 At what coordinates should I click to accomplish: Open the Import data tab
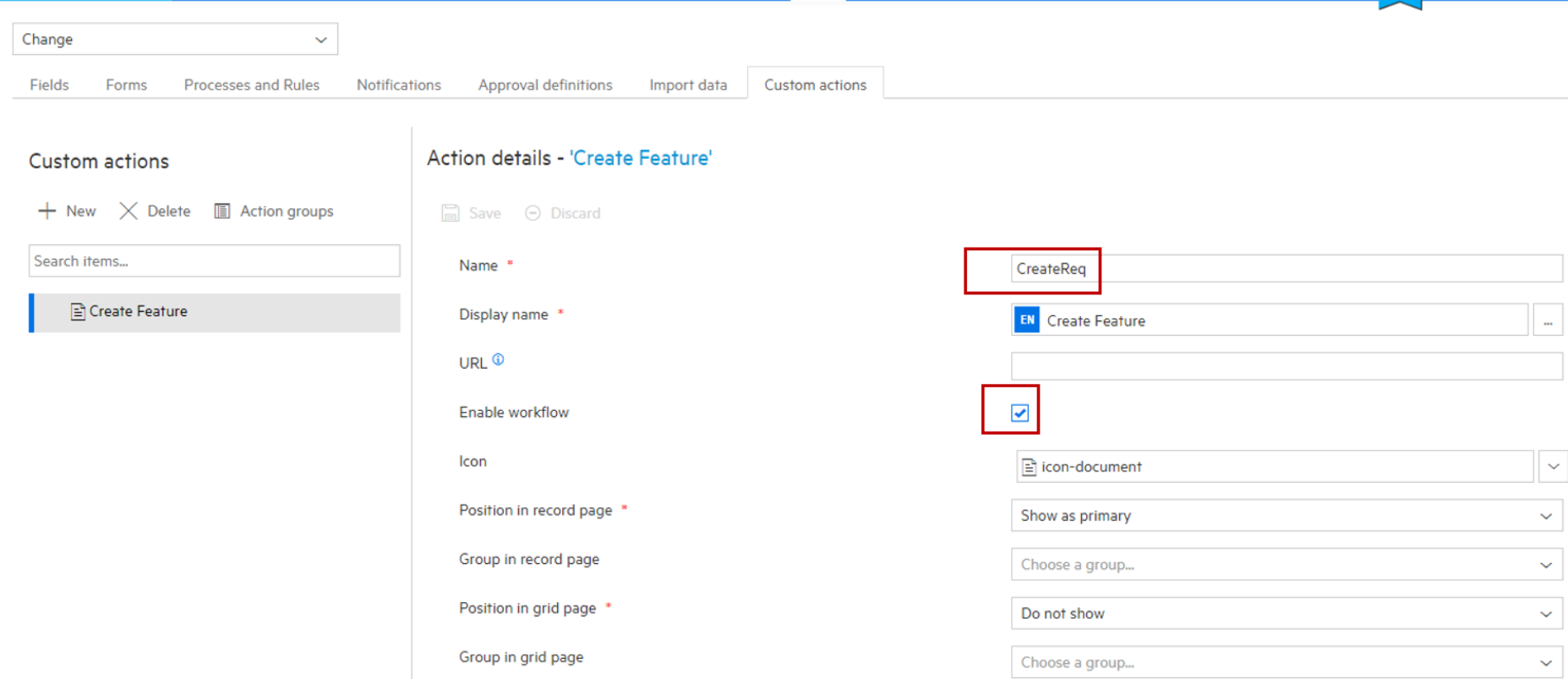click(688, 85)
